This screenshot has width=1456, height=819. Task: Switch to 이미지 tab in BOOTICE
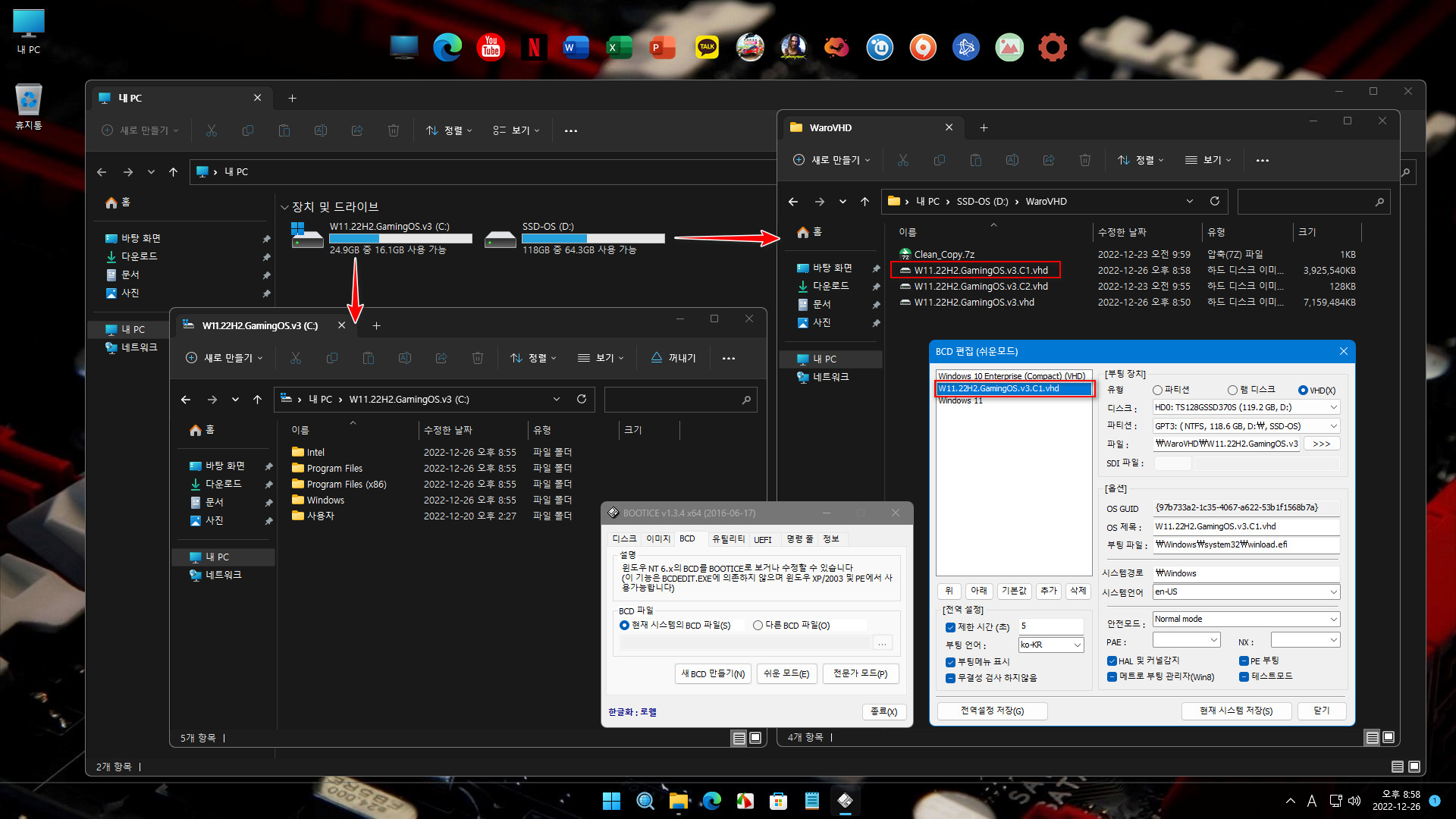(657, 538)
